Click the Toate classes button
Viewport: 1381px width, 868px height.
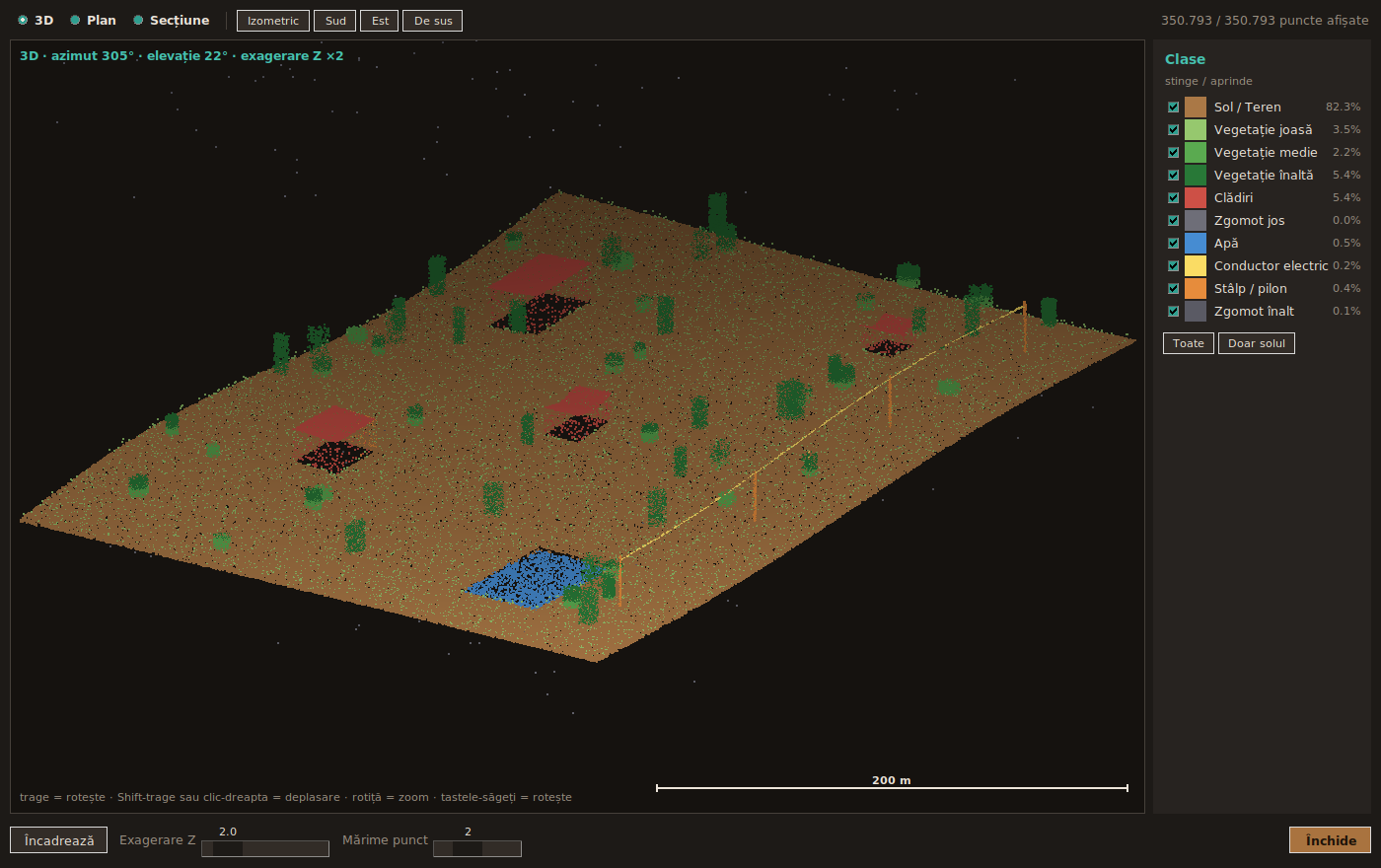pos(1189,343)
